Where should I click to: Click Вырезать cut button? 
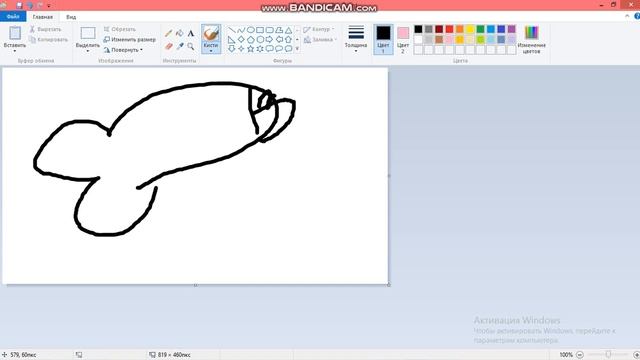tap(46, 29)
